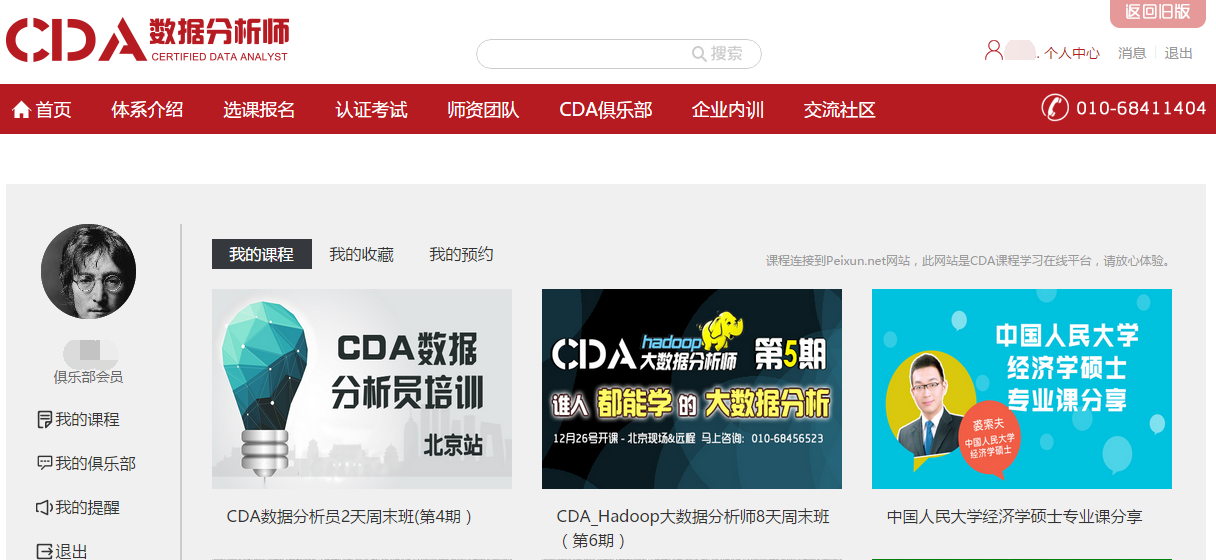This screenshot has height=560, width=1216.
Task: Click the 俱乐部会员 label under the avatar
Action: pyautogui.click(x=88, y=378)
